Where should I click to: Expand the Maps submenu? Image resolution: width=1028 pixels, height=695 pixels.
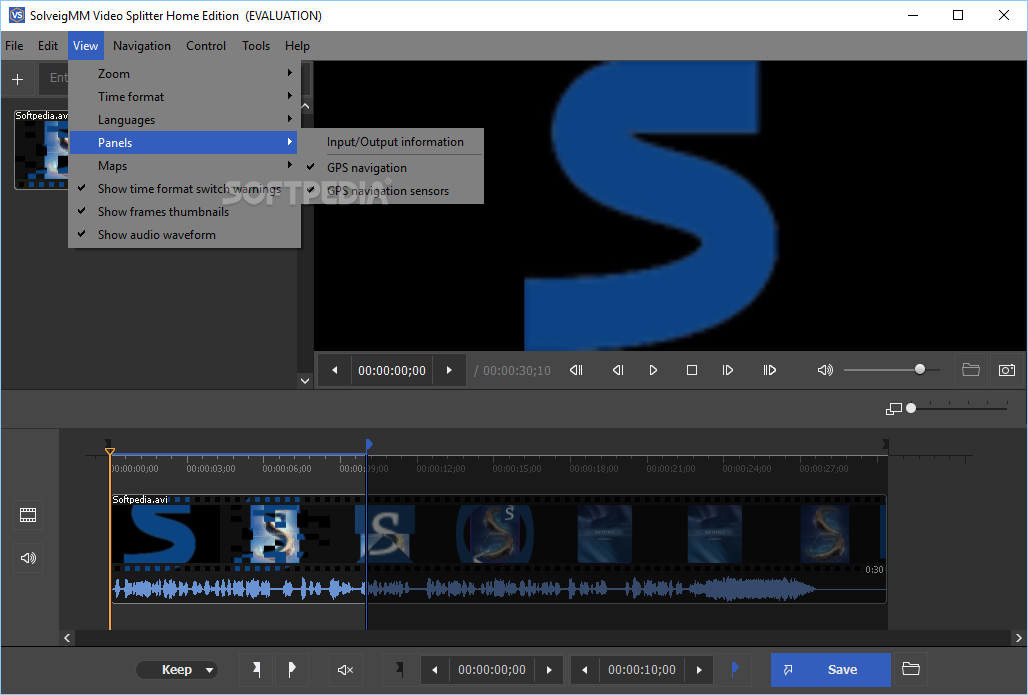(x=184, y=166)
